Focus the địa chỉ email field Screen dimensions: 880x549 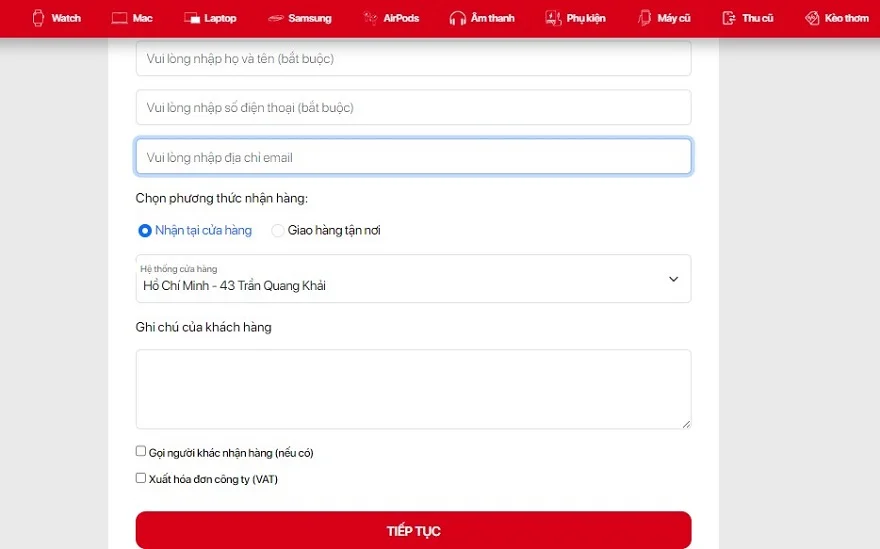[414, 157]
